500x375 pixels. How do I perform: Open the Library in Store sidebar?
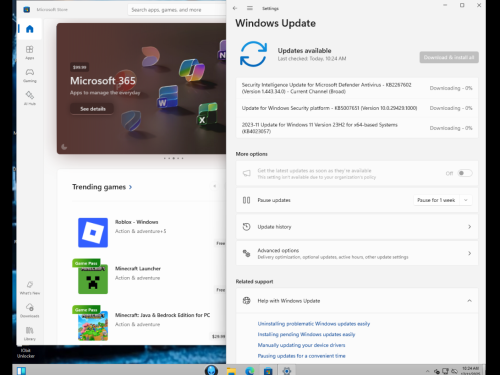pyautogui.click(x=30, y=333)
